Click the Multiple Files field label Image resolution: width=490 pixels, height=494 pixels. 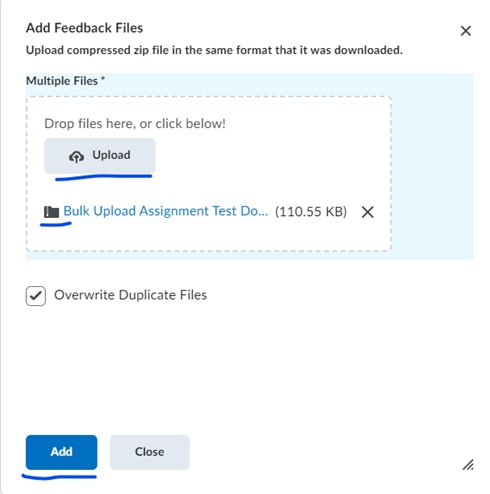pyautogui.click(x=62, y=81)
